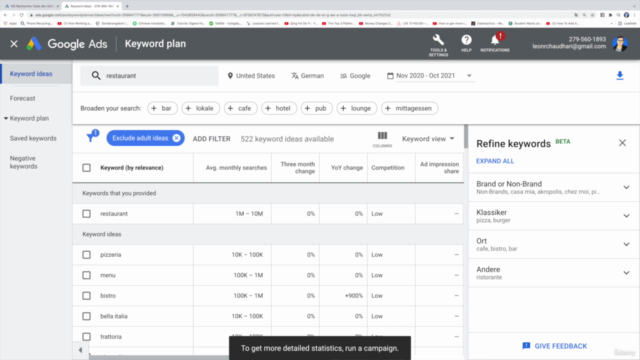The width and height of the screenshot is (640, 360).
Task: Add 'pub' suggestion chip
Action: tap(316, 108)
